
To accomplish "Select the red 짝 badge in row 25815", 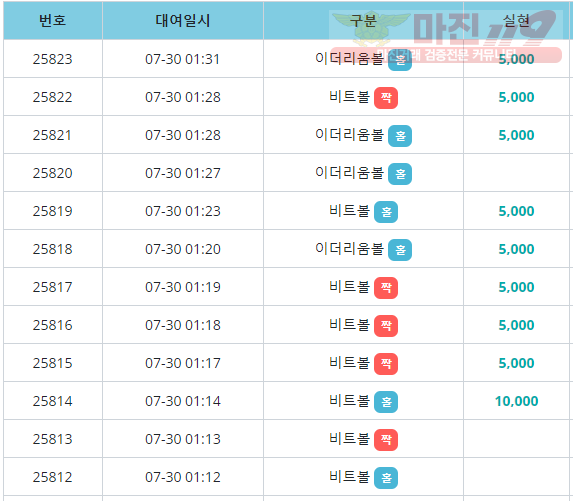I will point(386,364).
